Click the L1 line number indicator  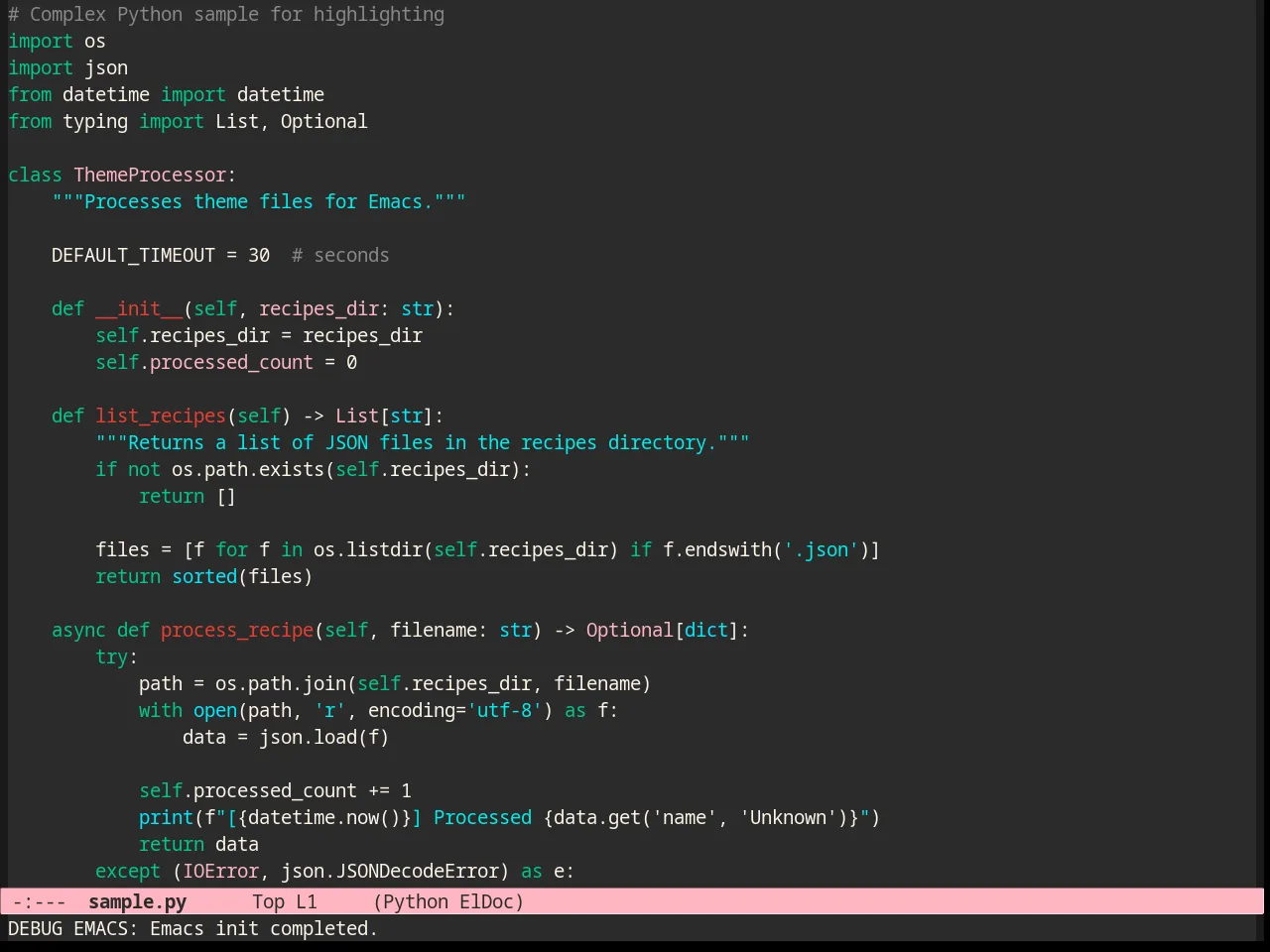pyautogui.click(x=307, y=901)
